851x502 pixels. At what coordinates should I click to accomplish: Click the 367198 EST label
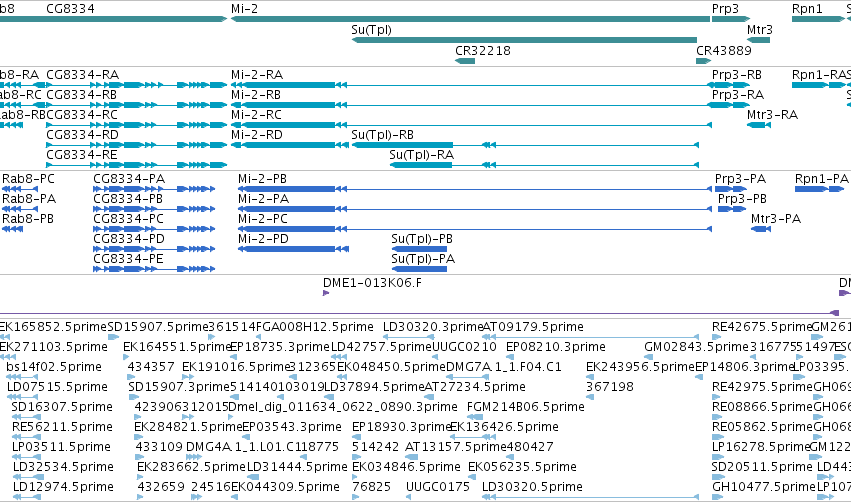(610, 387)
